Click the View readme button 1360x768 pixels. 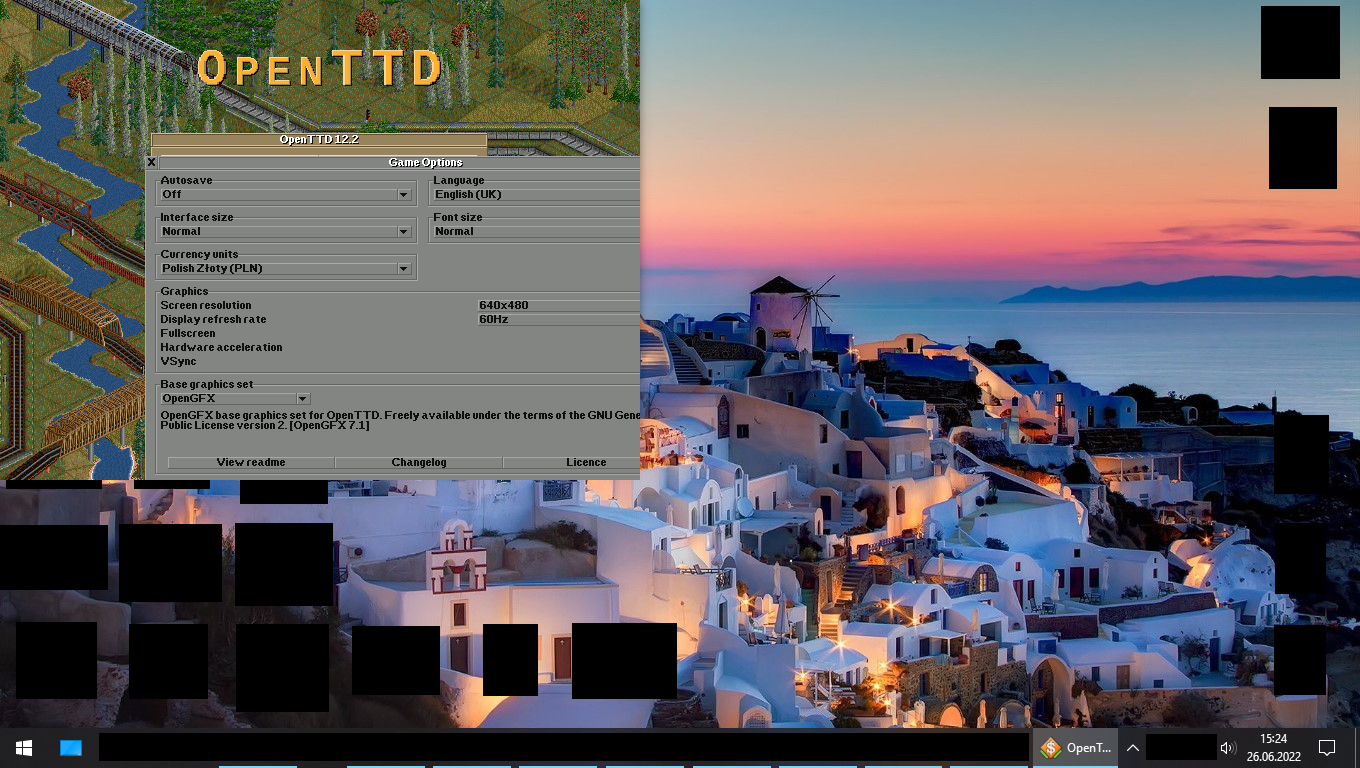251,462
